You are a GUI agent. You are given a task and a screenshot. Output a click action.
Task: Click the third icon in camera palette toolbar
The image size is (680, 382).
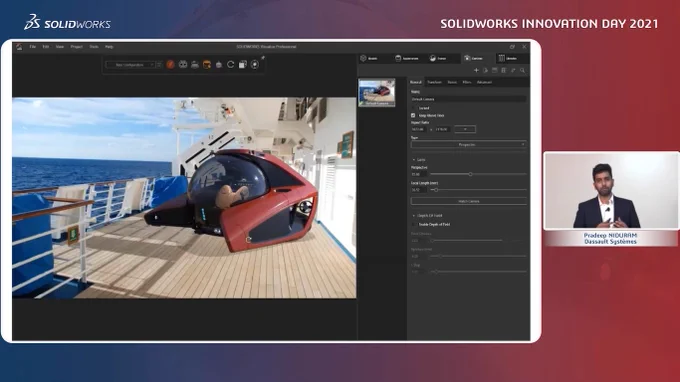[494, 70]
